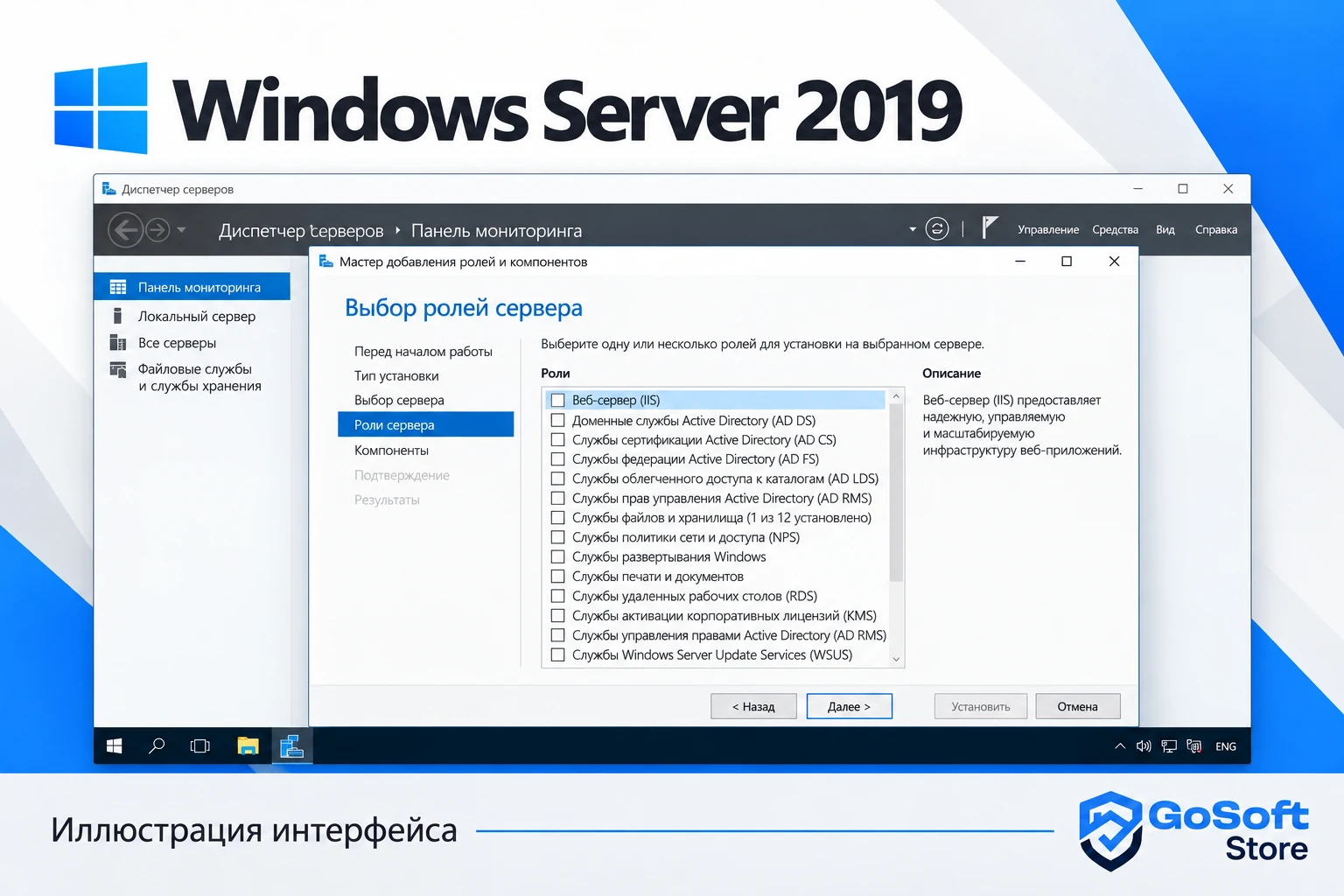Screen dimensions: 1344x896
Task: Click the forward navigation arrow in Server Manager
Action: (x=157, y=230)
